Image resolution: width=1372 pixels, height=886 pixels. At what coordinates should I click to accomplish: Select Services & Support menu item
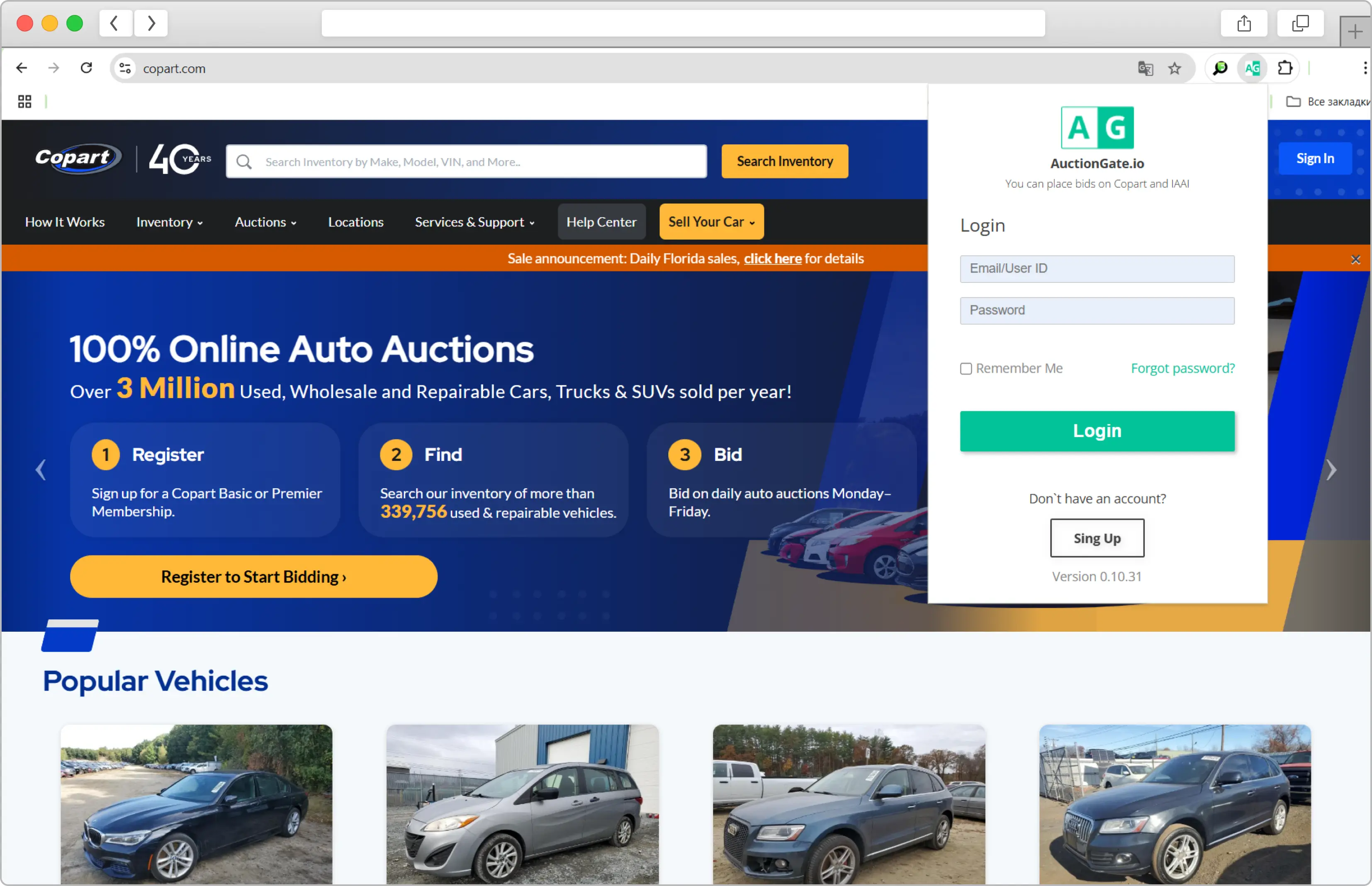[x=475, y=221]
